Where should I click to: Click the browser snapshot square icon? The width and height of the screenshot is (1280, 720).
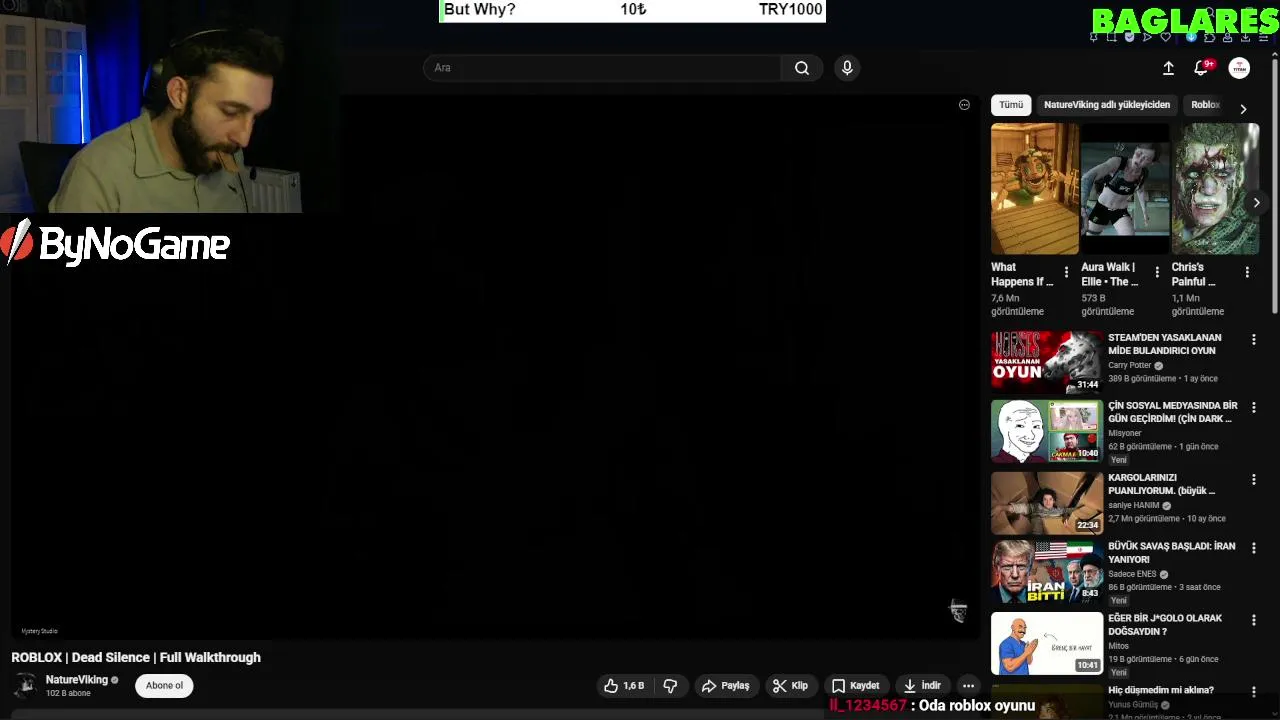1111,37
